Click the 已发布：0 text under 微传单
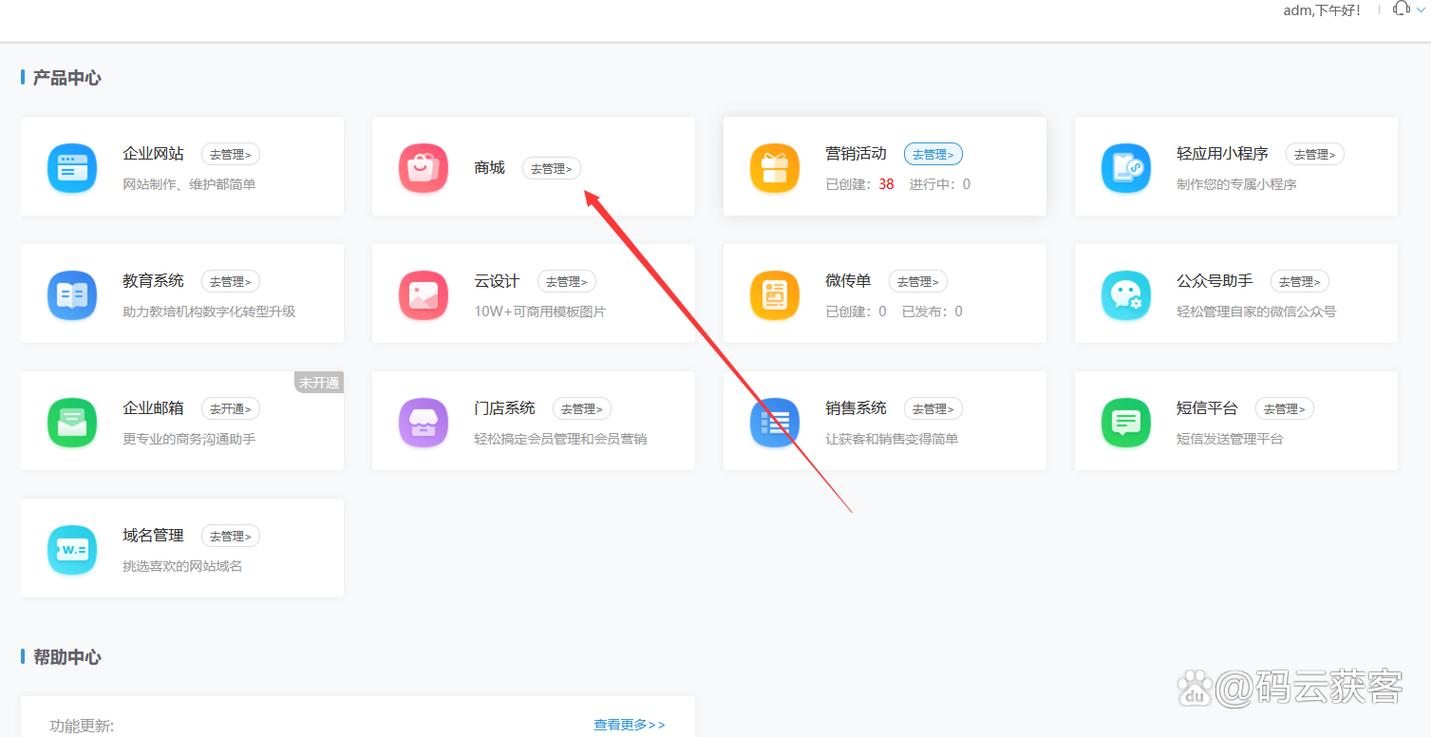The height and width of the screenshot is (737, 1431). coord(932,311)
